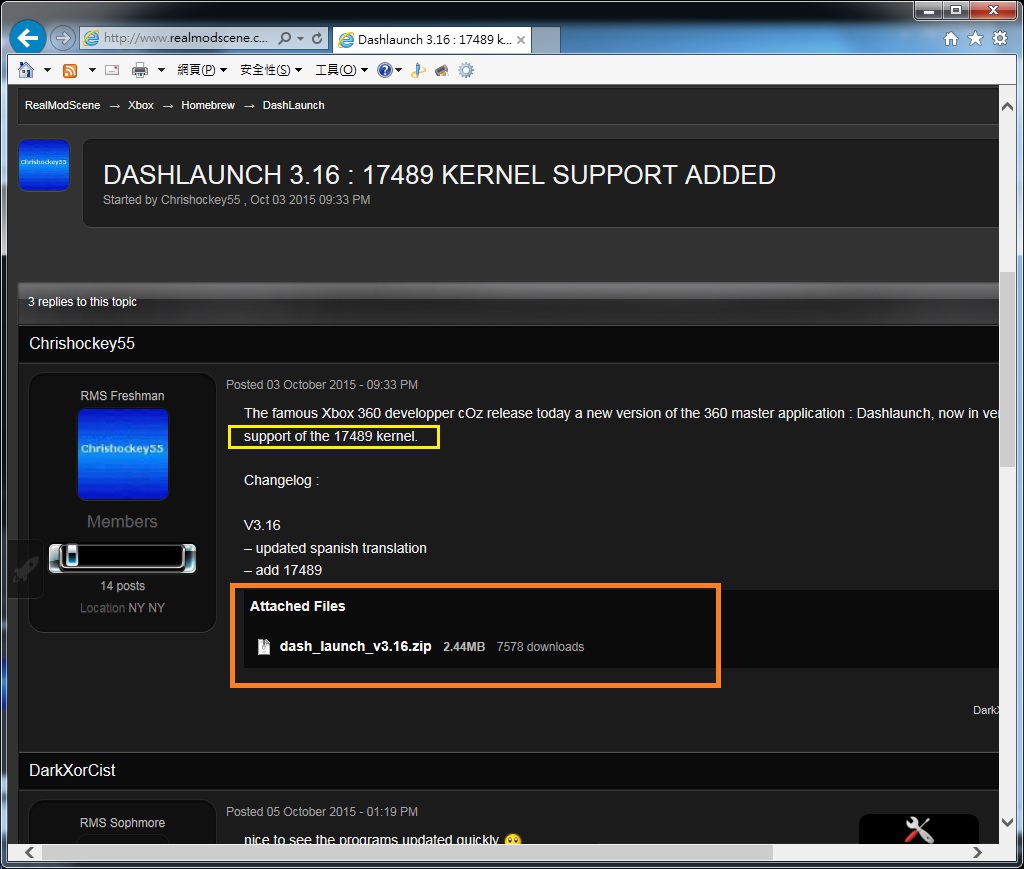The image size is (1024, 869).
Task: Close the Dashlaunch 3.16 tab
Action: [x=520, y=40]
